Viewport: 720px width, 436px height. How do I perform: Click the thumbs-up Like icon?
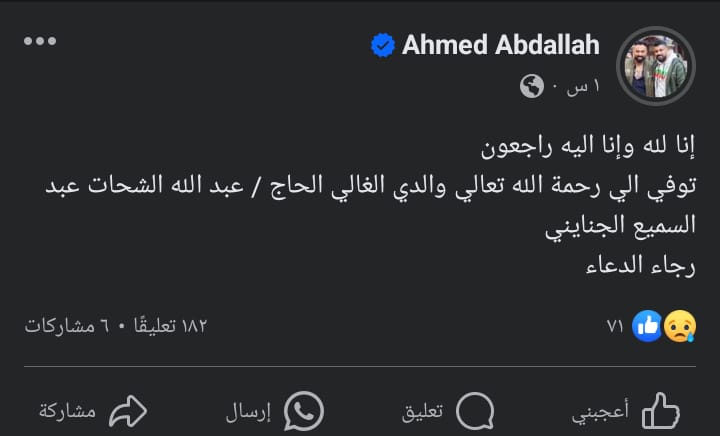pos(660,410)
